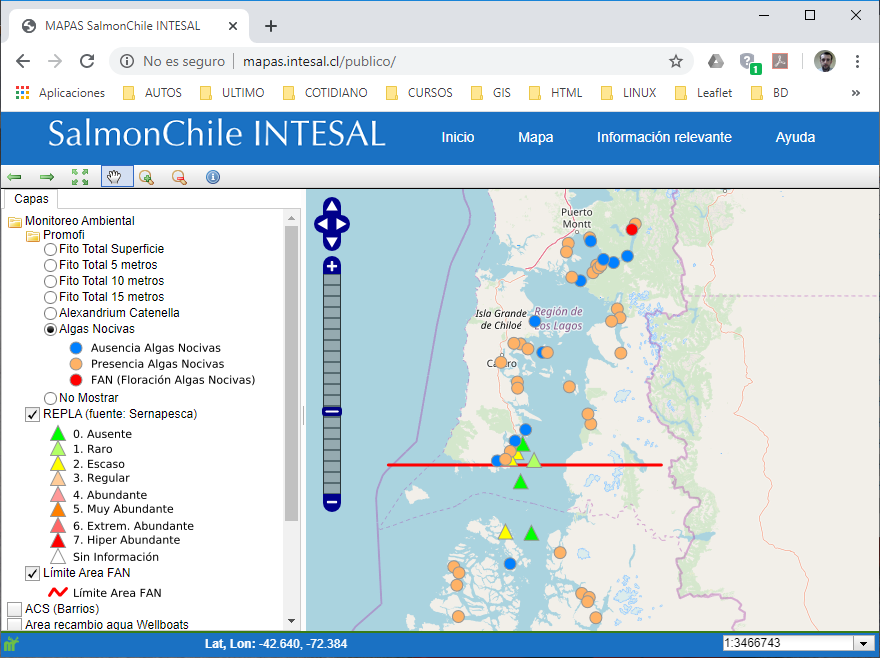The image size is (880, 658).
Task: Click the map scale input field
Action: tap(789, 643)
